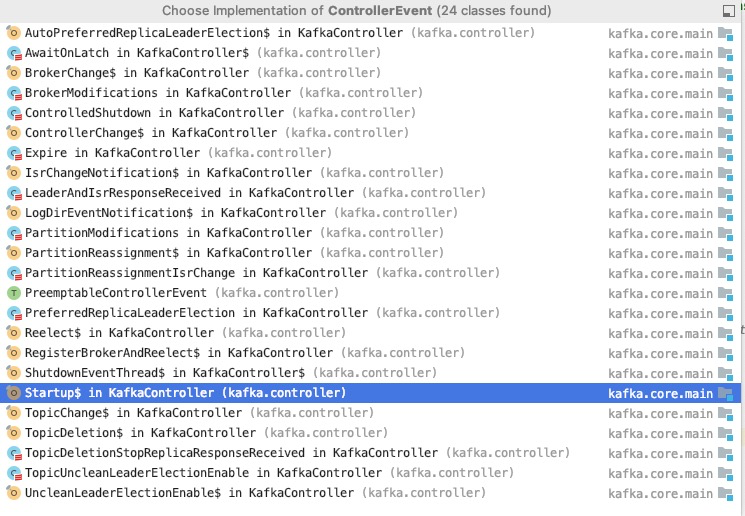The image size is (745, 516).
Task: Click module folder icon on AutoPreferredReplicaLeaderElection$ row
Action: point(726,34)
